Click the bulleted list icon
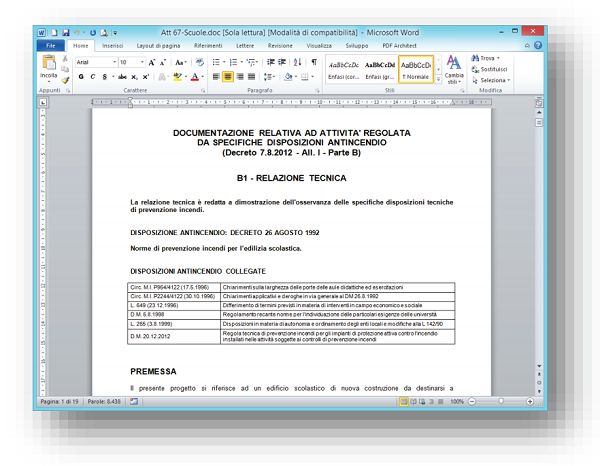This screenshot has height=466, width=600. (x=217, y=61)
